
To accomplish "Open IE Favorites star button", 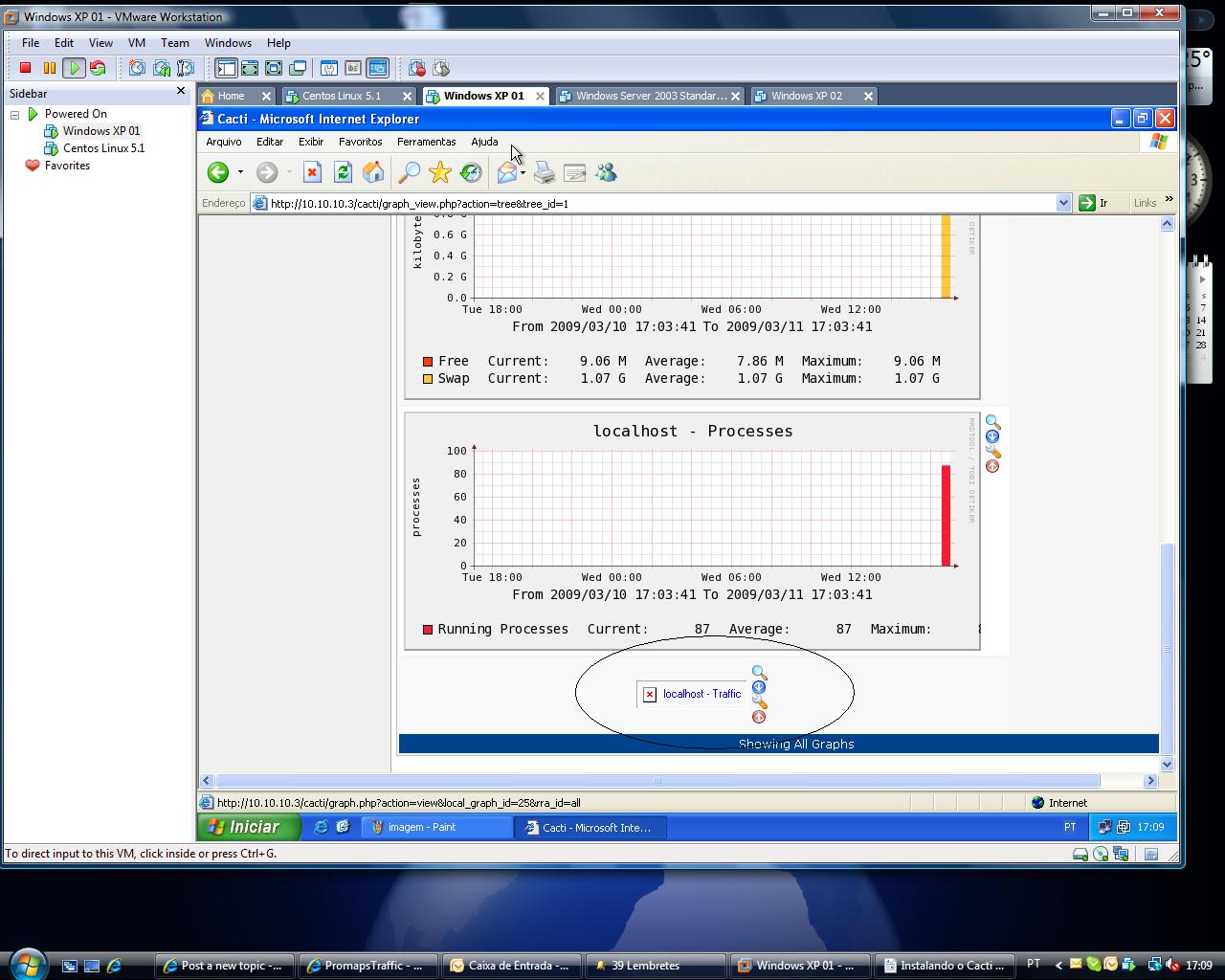I will [x=440, y=172].
